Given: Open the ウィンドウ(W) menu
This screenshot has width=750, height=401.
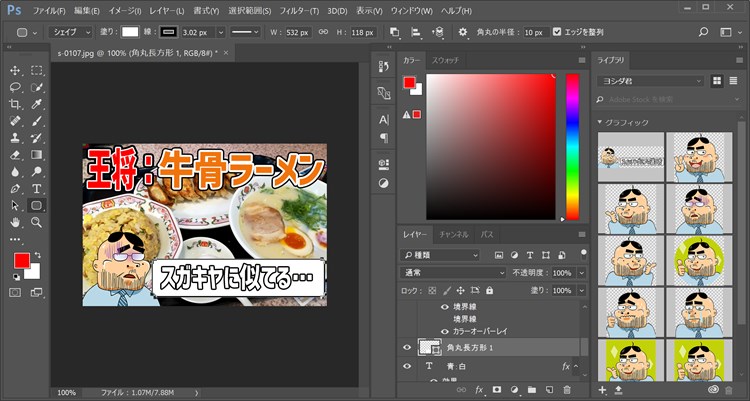Looking at the screenshot, I should 411,11.
